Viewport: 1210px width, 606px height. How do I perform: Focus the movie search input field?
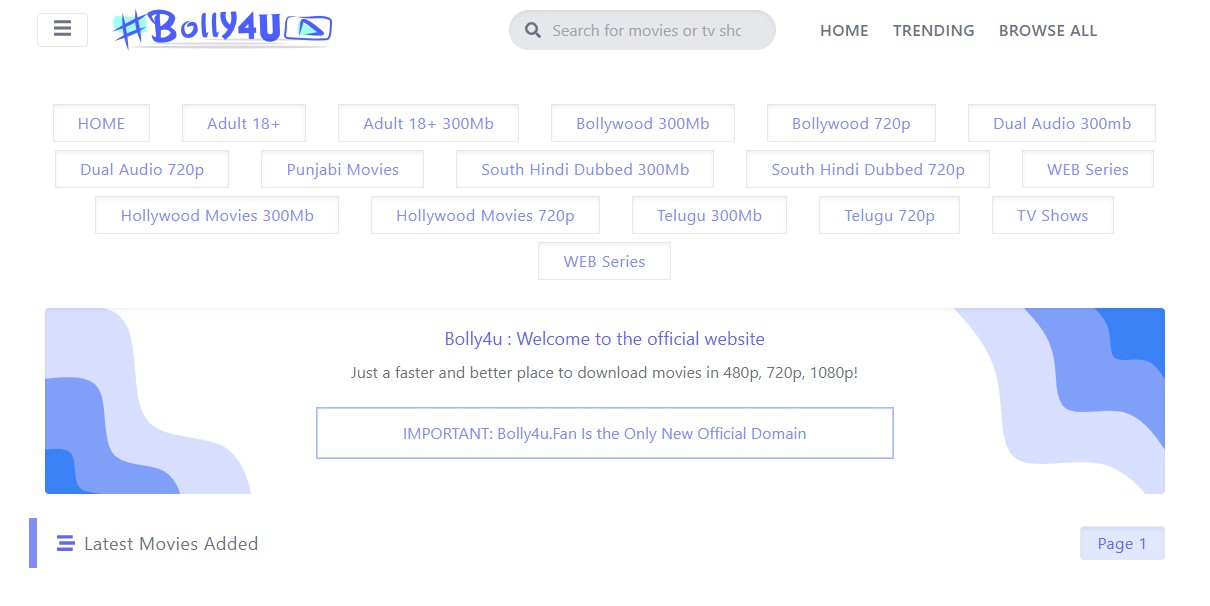click(642, 30)
